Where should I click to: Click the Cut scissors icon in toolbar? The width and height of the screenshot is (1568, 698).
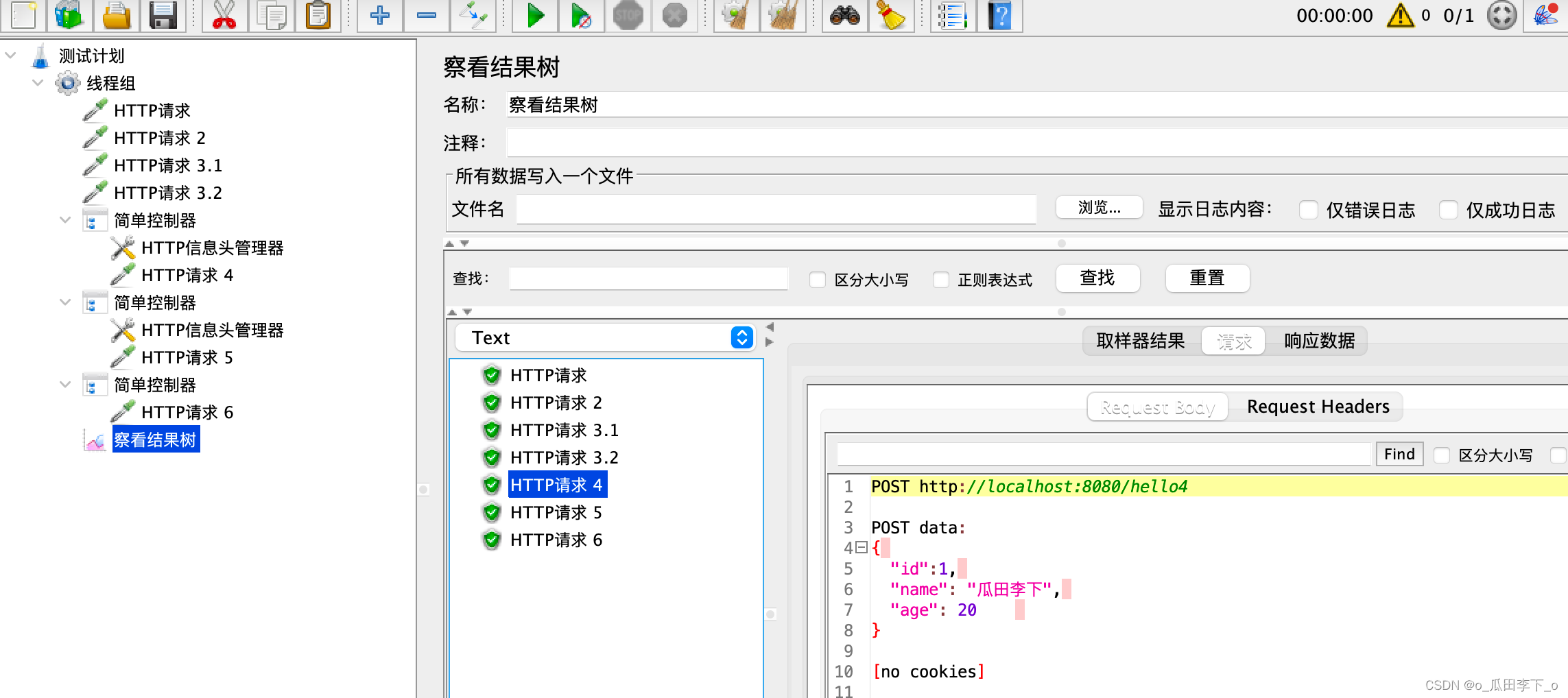click(224, 16)
